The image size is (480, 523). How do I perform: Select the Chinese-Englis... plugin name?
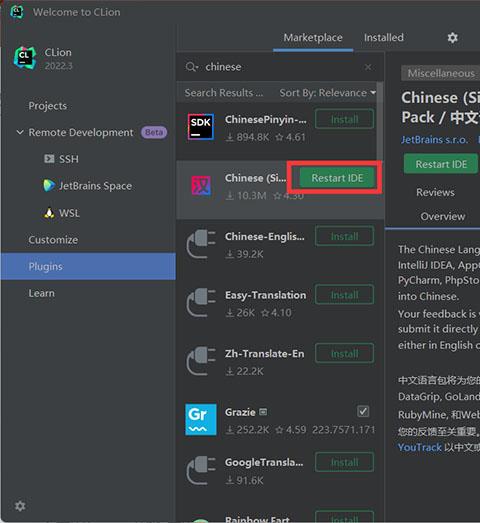(x=265, y=236)
